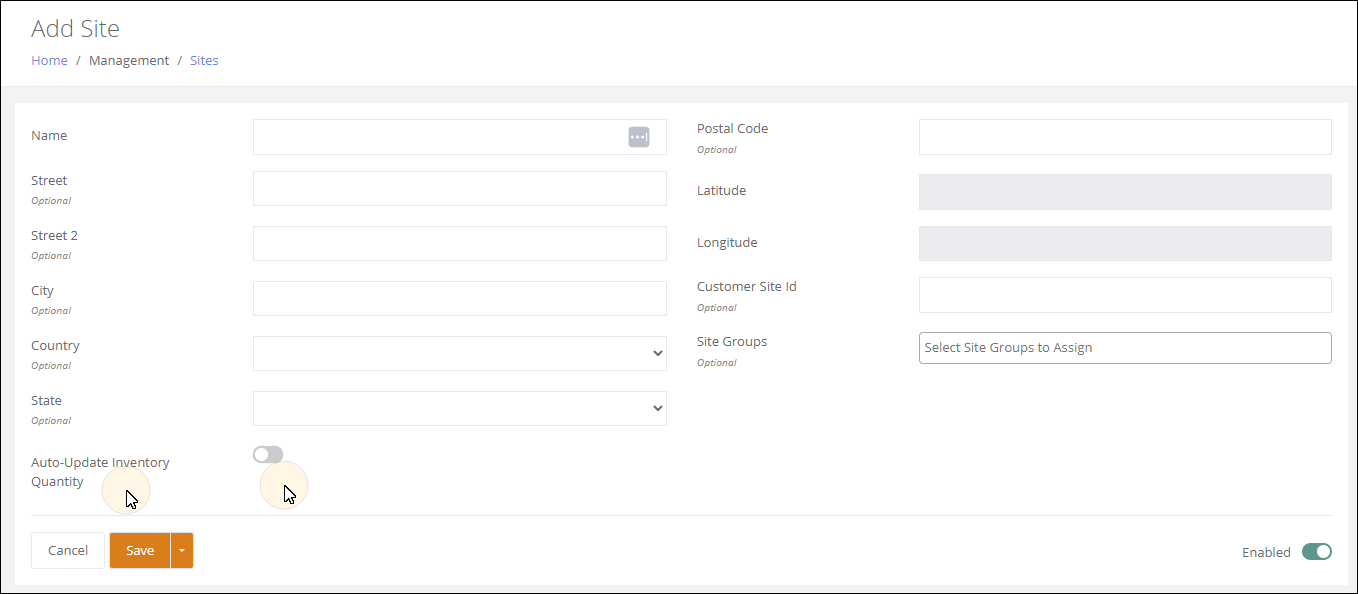
Task: Click the City label
Action: (x=42, y=290)
